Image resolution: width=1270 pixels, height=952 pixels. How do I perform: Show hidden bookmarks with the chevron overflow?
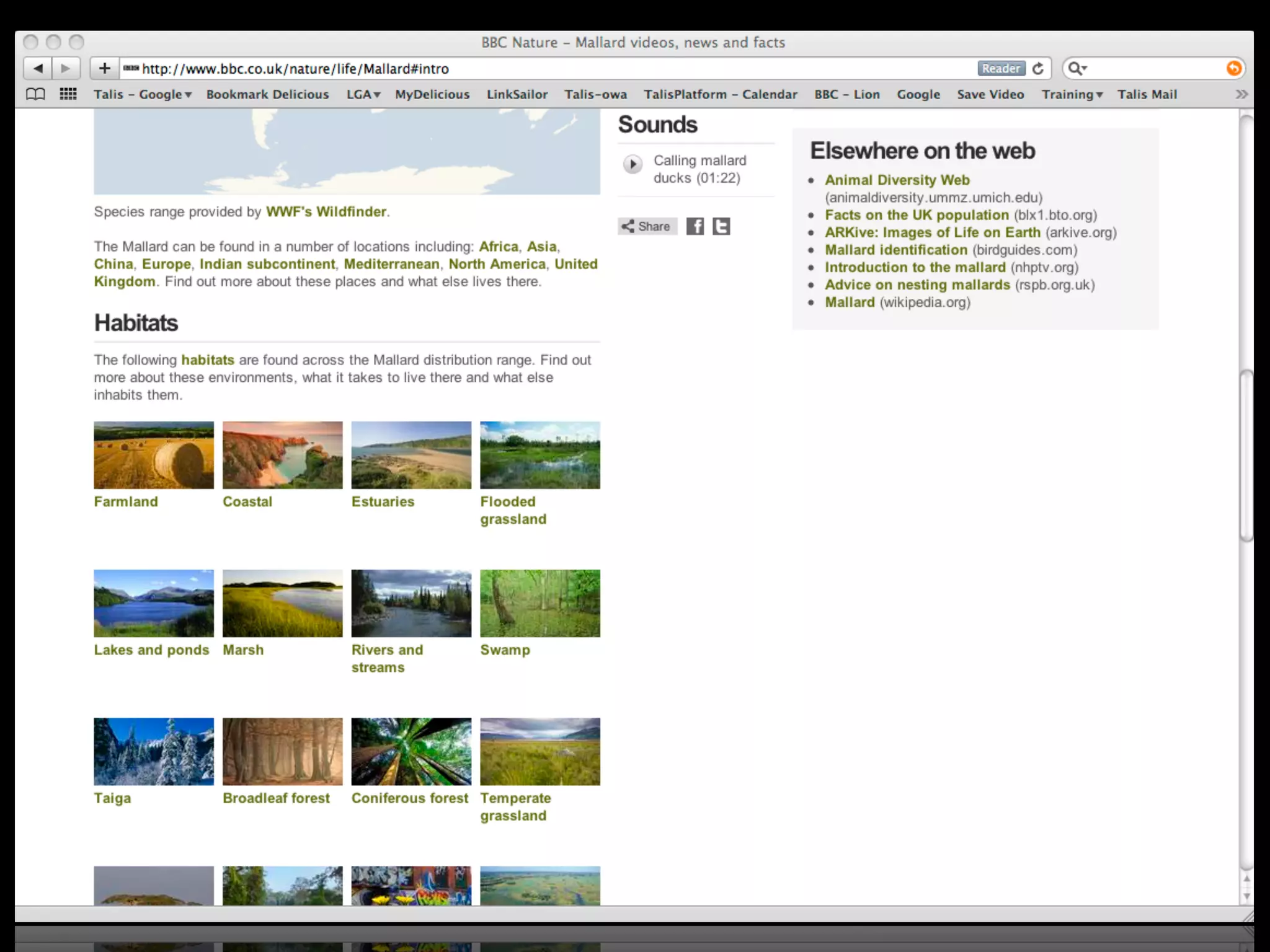[1241, 94]
